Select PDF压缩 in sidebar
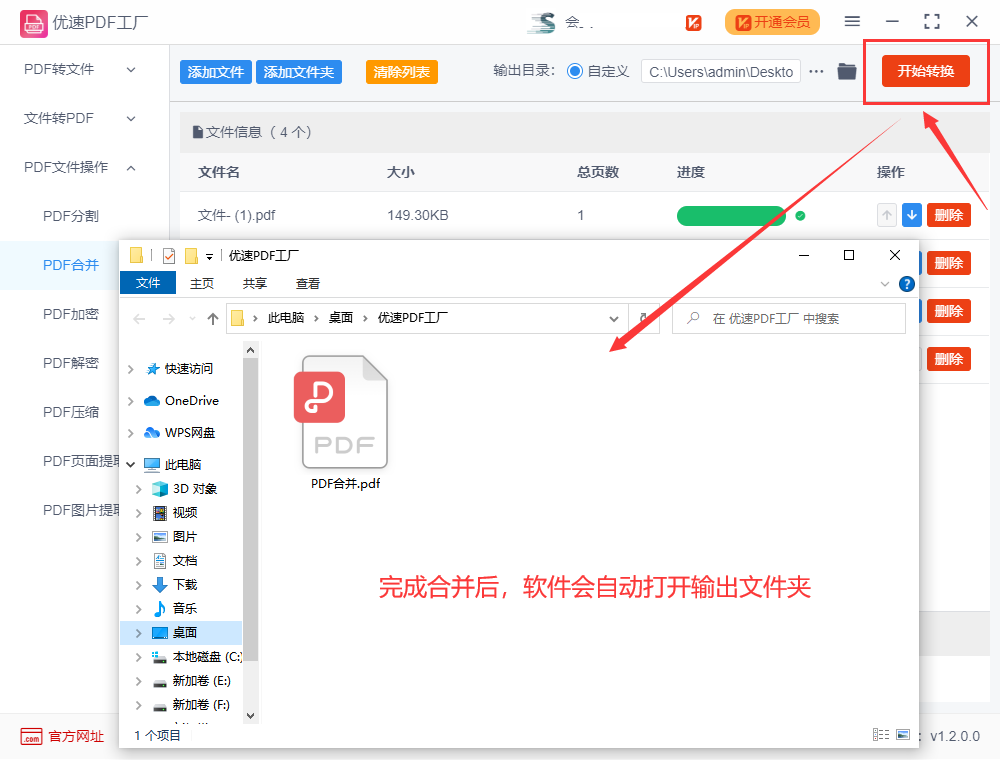Screen dimensions: 1000x760 pyautogui.click(x=71, y=413)
